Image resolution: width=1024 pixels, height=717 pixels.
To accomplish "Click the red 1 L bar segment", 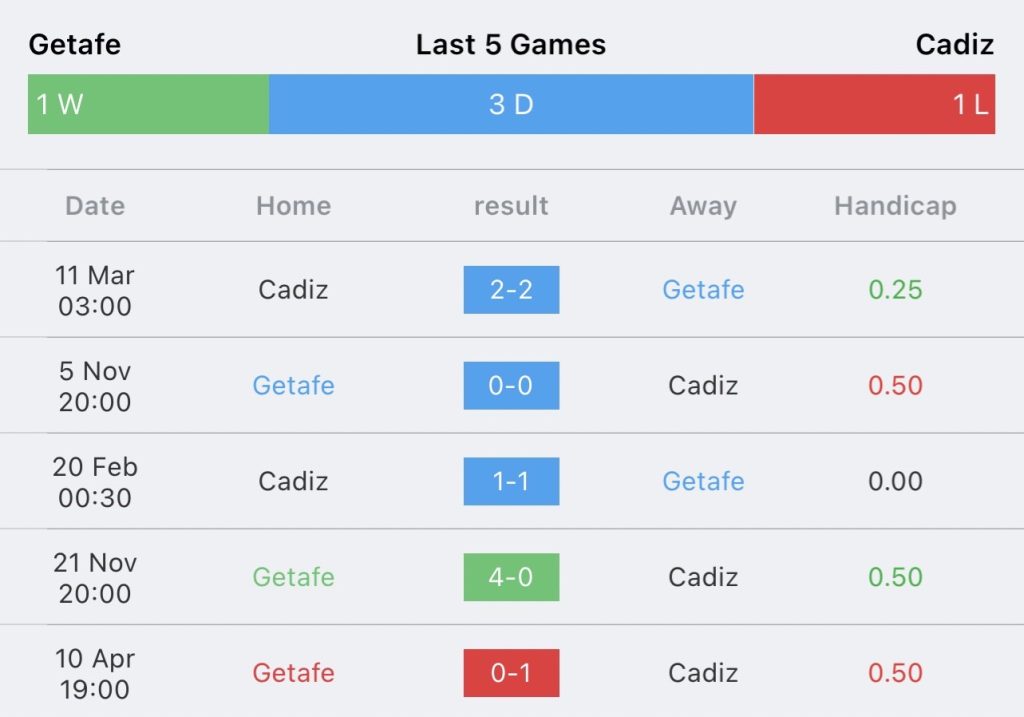I will (874, 104).
